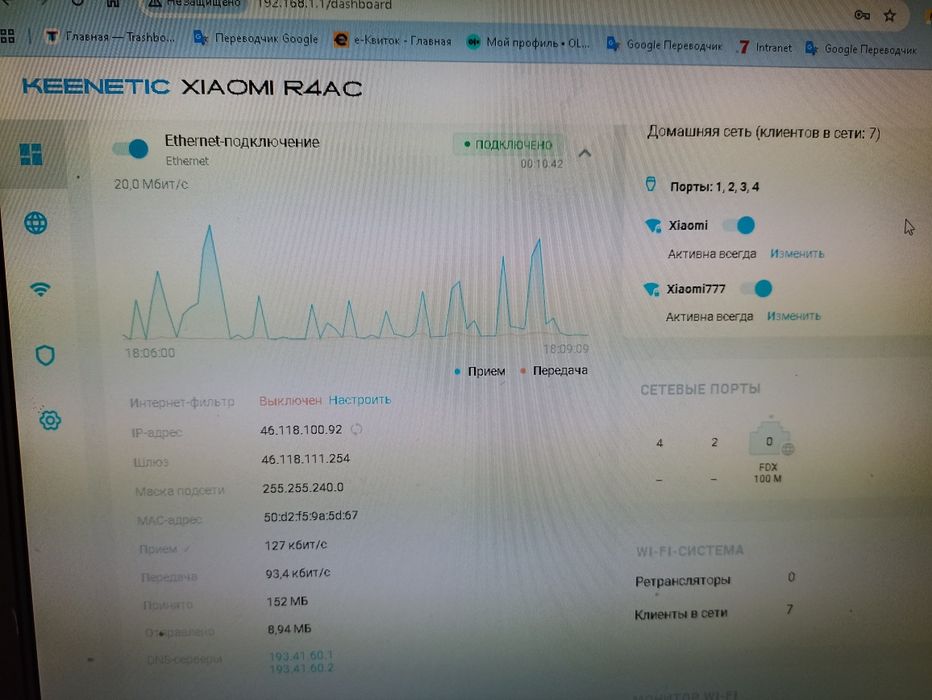The height and width of the screenshot is (700, 932).
Task: Click receive rate 127 кбит/с
Action: click(296, 544)
